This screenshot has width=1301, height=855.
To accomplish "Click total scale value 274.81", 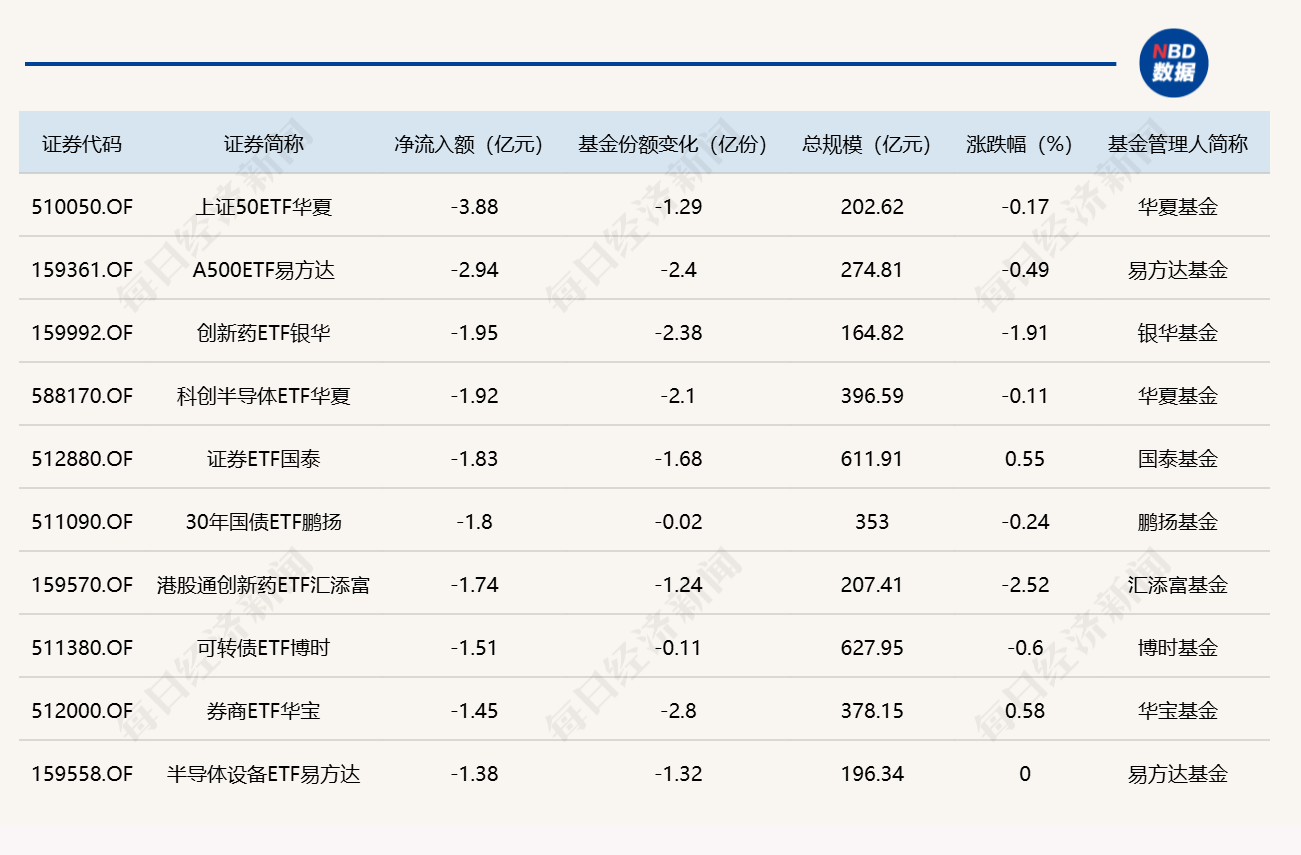I will point(872,270).
